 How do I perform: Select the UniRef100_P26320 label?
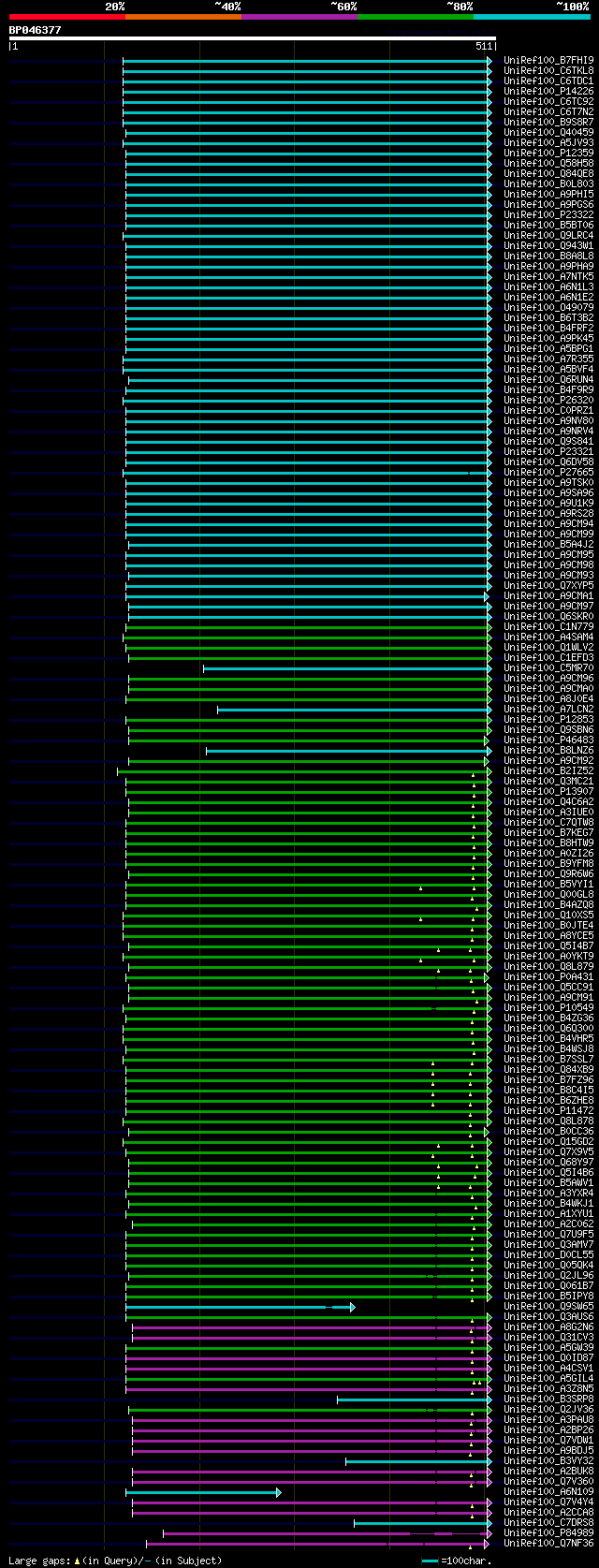(x=548, y=400)
